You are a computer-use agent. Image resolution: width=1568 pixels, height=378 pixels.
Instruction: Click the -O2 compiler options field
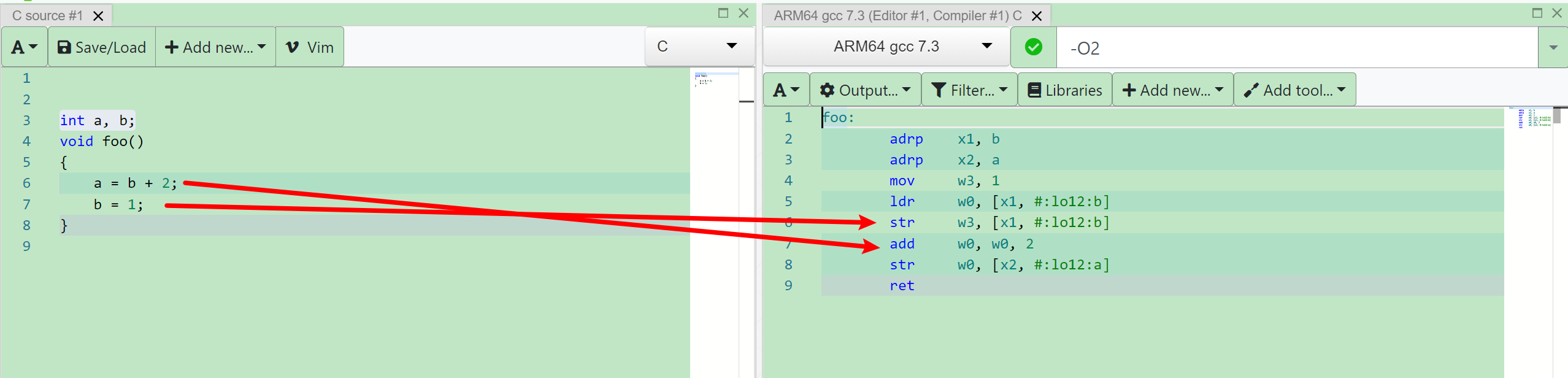[1297, 48]
